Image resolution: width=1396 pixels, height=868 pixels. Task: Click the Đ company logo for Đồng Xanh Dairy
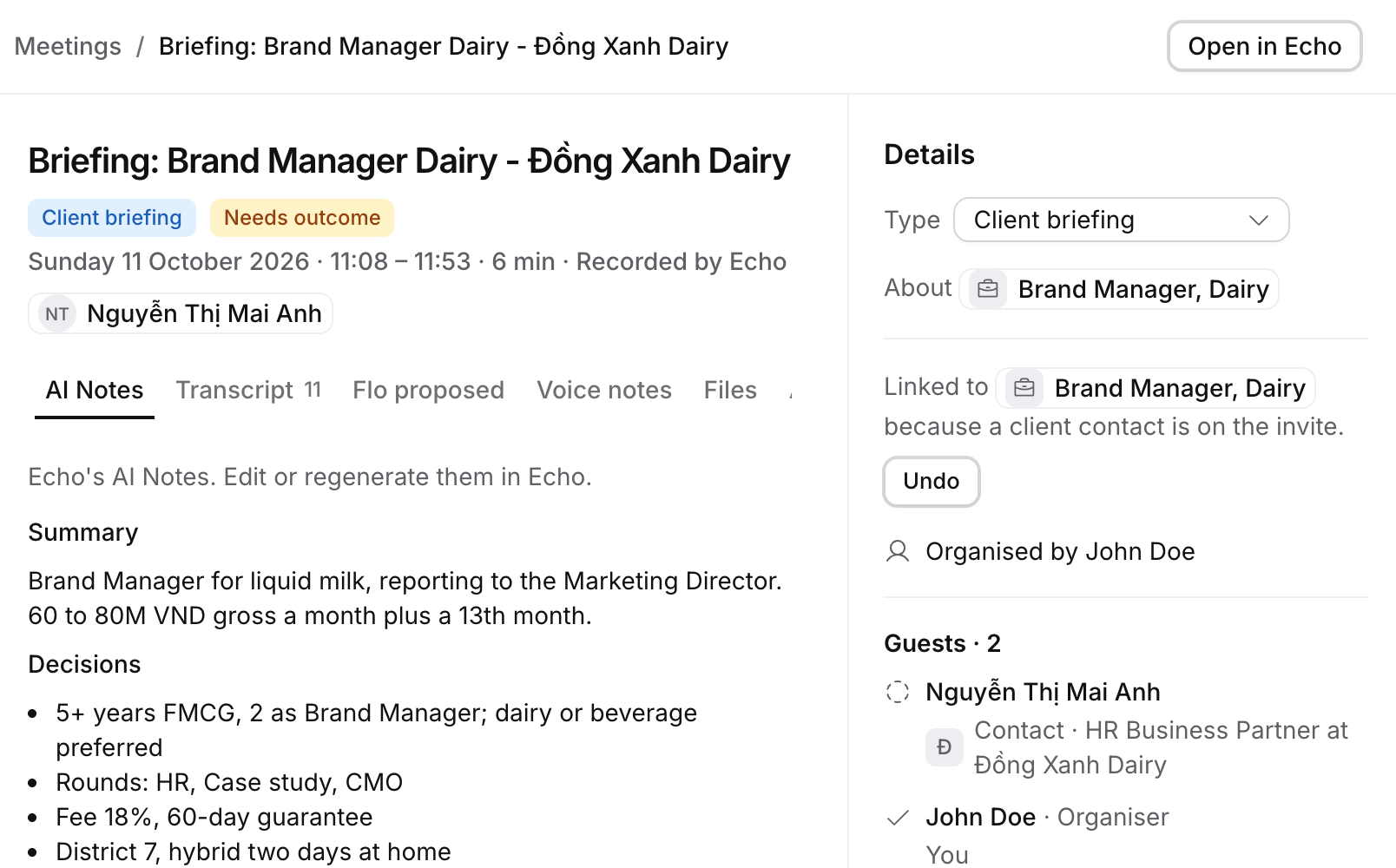(x=945, y=747)
